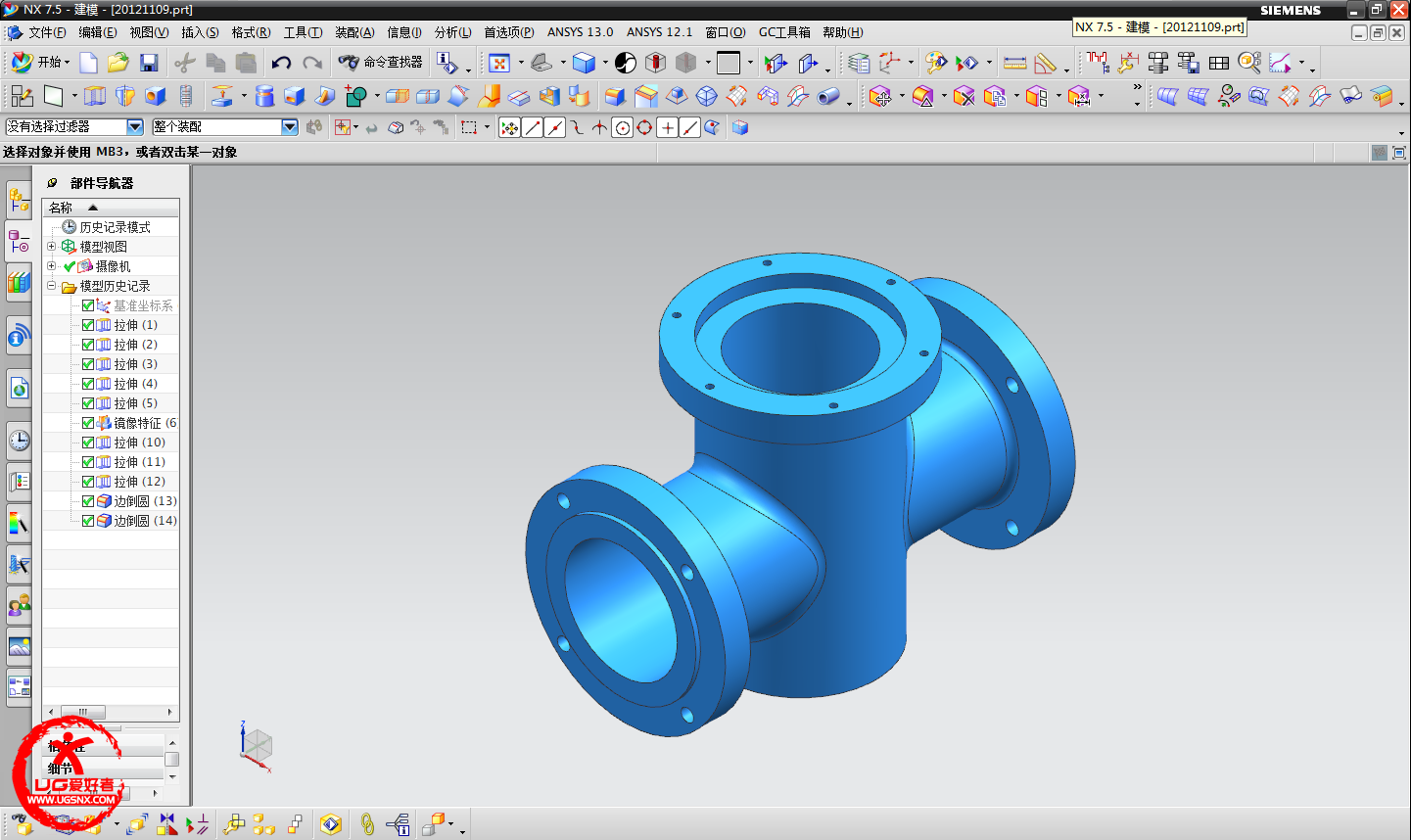The width and height of the screenshot is (1411, 840).
Task: Click the shaded cube display style icon
Action: point(585,64)
